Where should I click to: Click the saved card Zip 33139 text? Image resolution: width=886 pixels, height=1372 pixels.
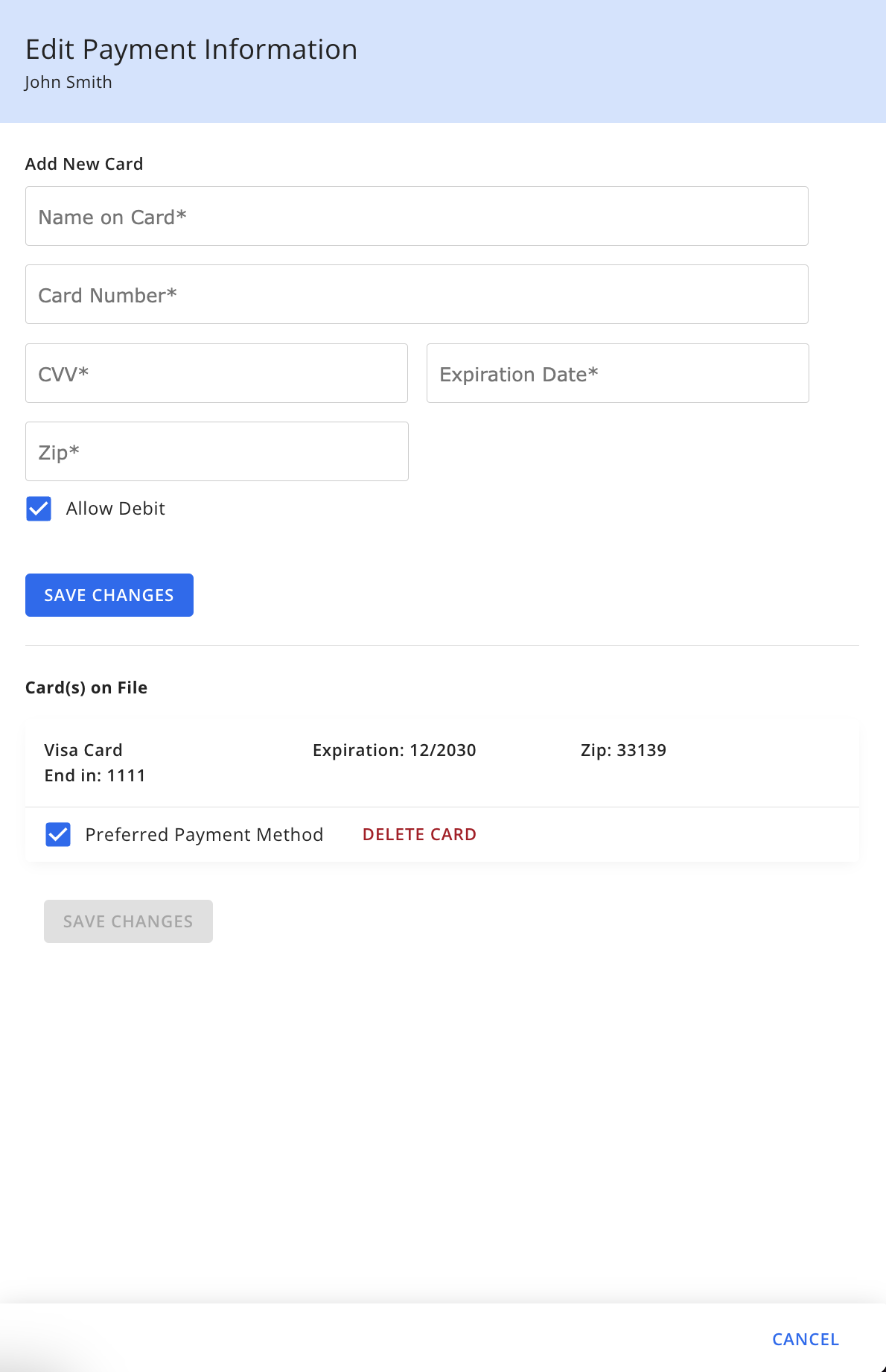(623, 750)
